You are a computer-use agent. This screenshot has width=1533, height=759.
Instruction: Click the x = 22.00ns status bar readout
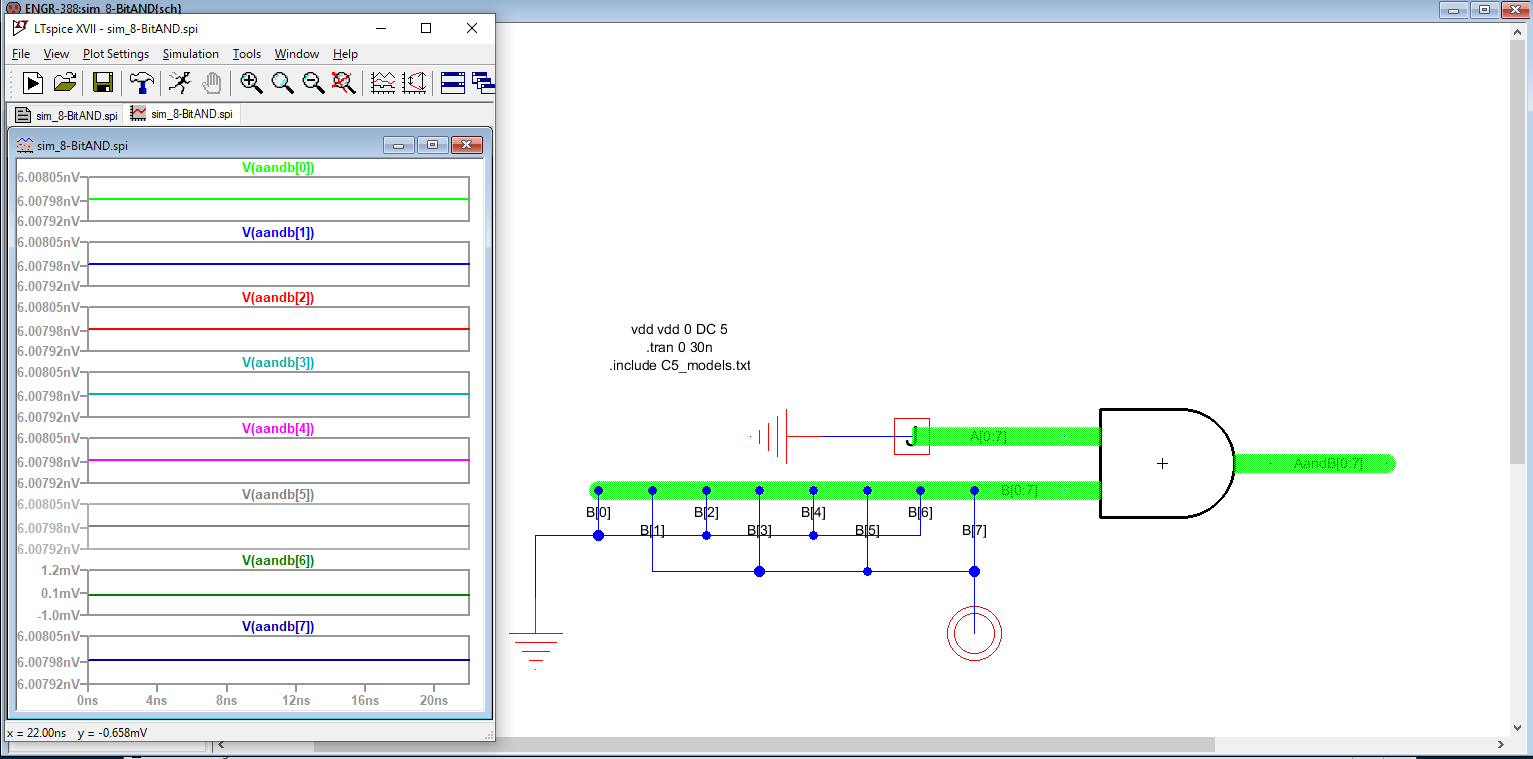[x=37, y=732]
